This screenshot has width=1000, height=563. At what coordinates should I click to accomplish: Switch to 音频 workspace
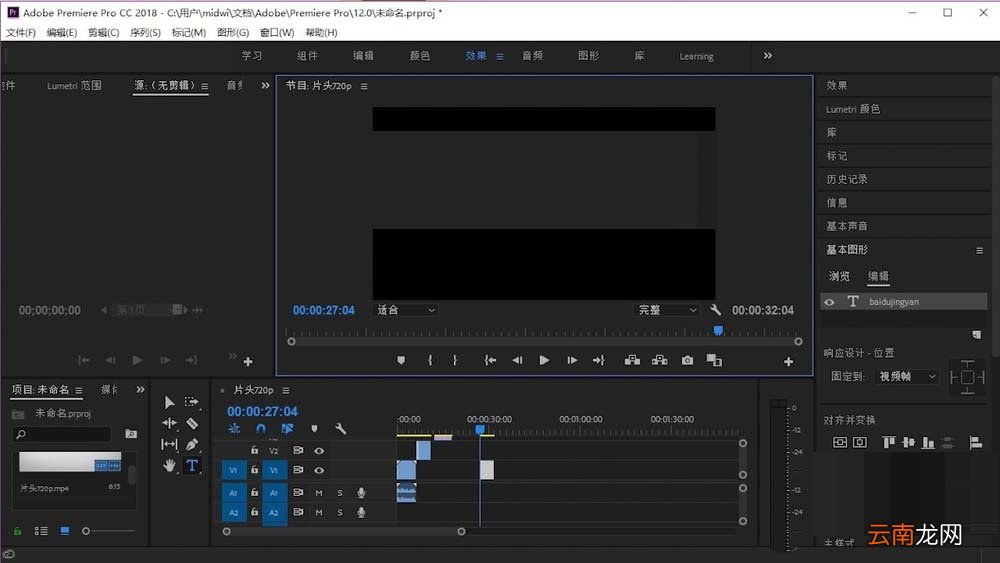[532, 56]
